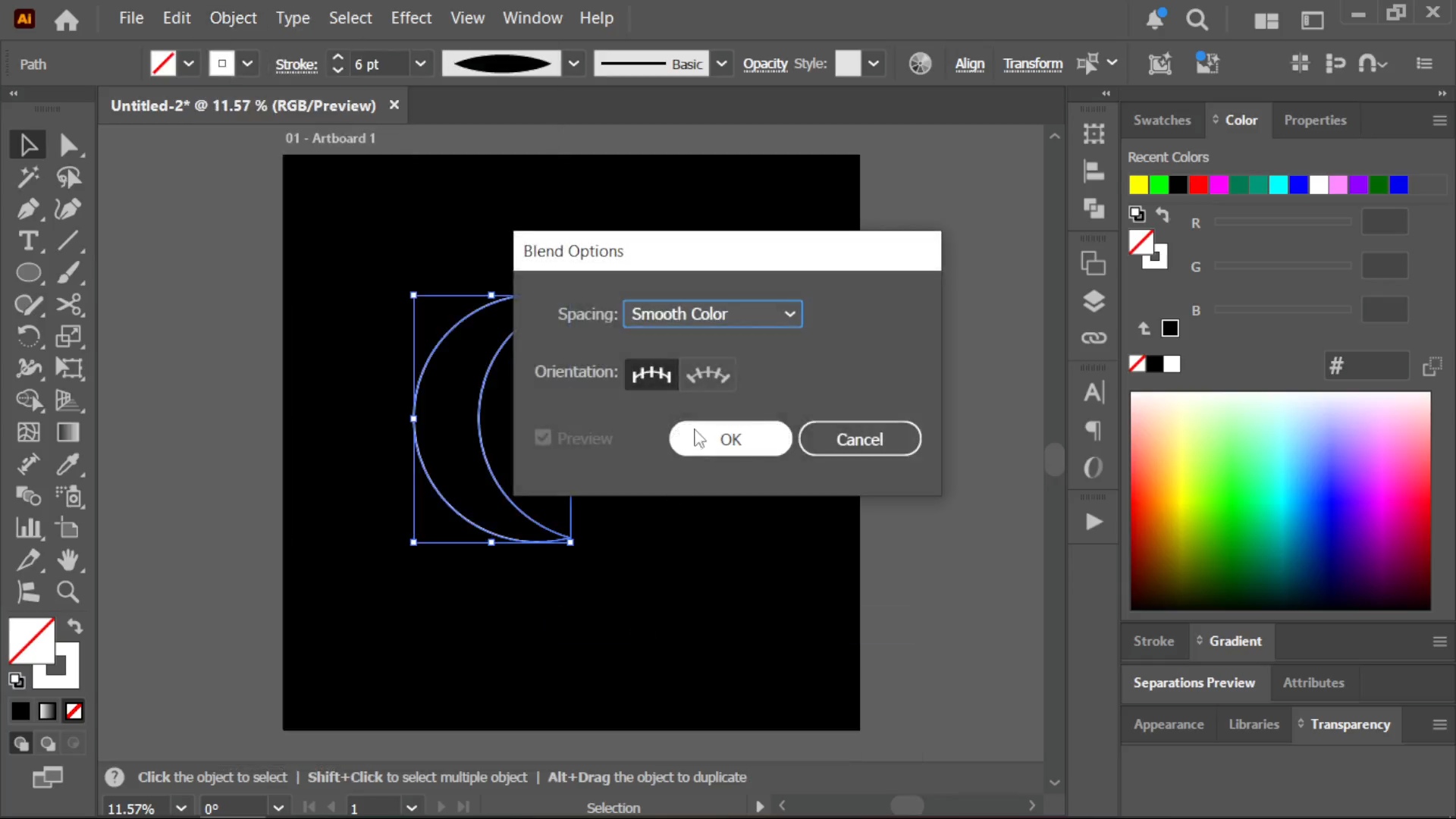Toggle the Preview checkbox in Blend Options
This screenshot has height=819, width=1456.
(x=543, y=438)
